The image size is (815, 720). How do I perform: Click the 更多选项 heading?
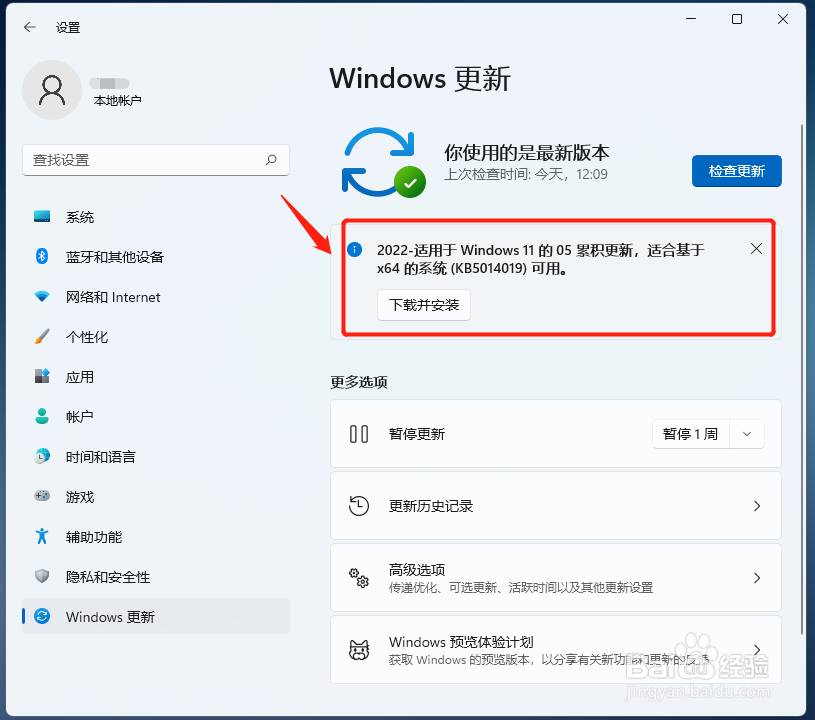pos(359,382)
